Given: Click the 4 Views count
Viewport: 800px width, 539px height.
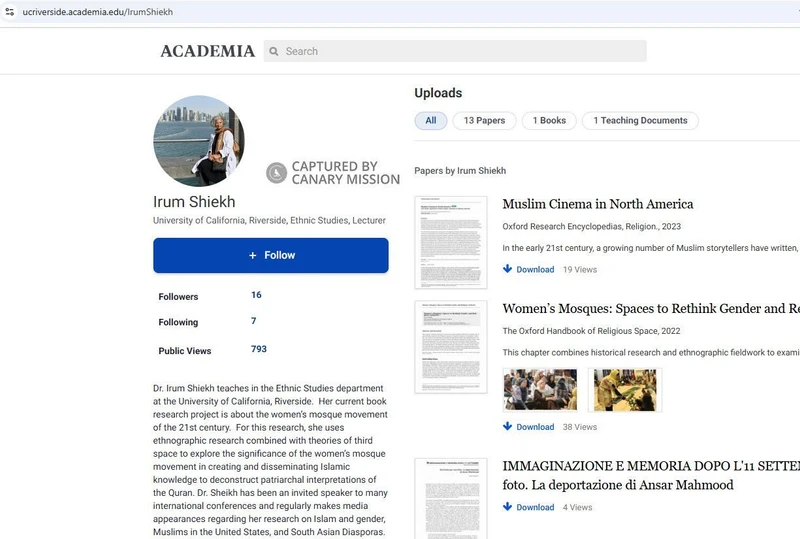Looking at the screenshot, I should coord(578,507).
